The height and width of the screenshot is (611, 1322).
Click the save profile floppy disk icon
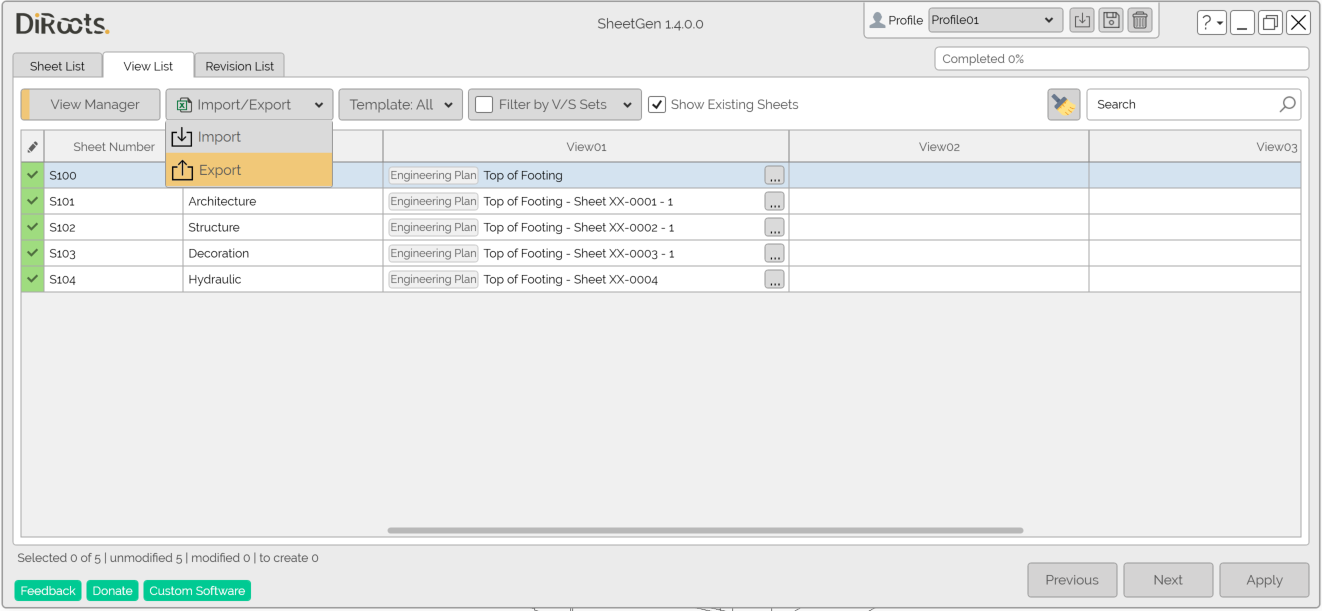(x=1111, y=20)
